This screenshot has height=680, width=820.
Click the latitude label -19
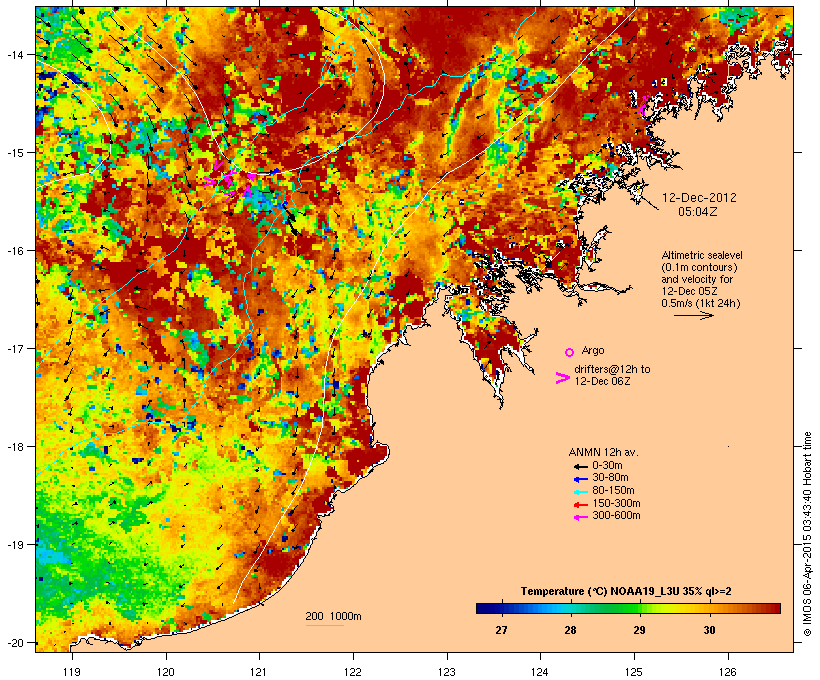pos(14,545)
